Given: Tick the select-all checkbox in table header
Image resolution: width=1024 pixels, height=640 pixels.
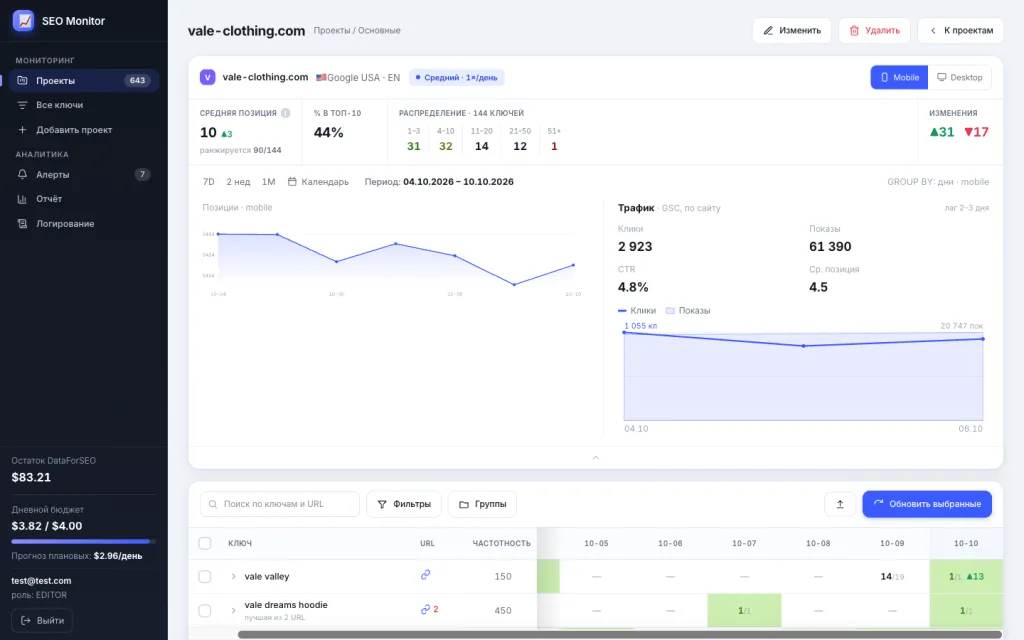Looking at the screenshot, I should (205, 543).
